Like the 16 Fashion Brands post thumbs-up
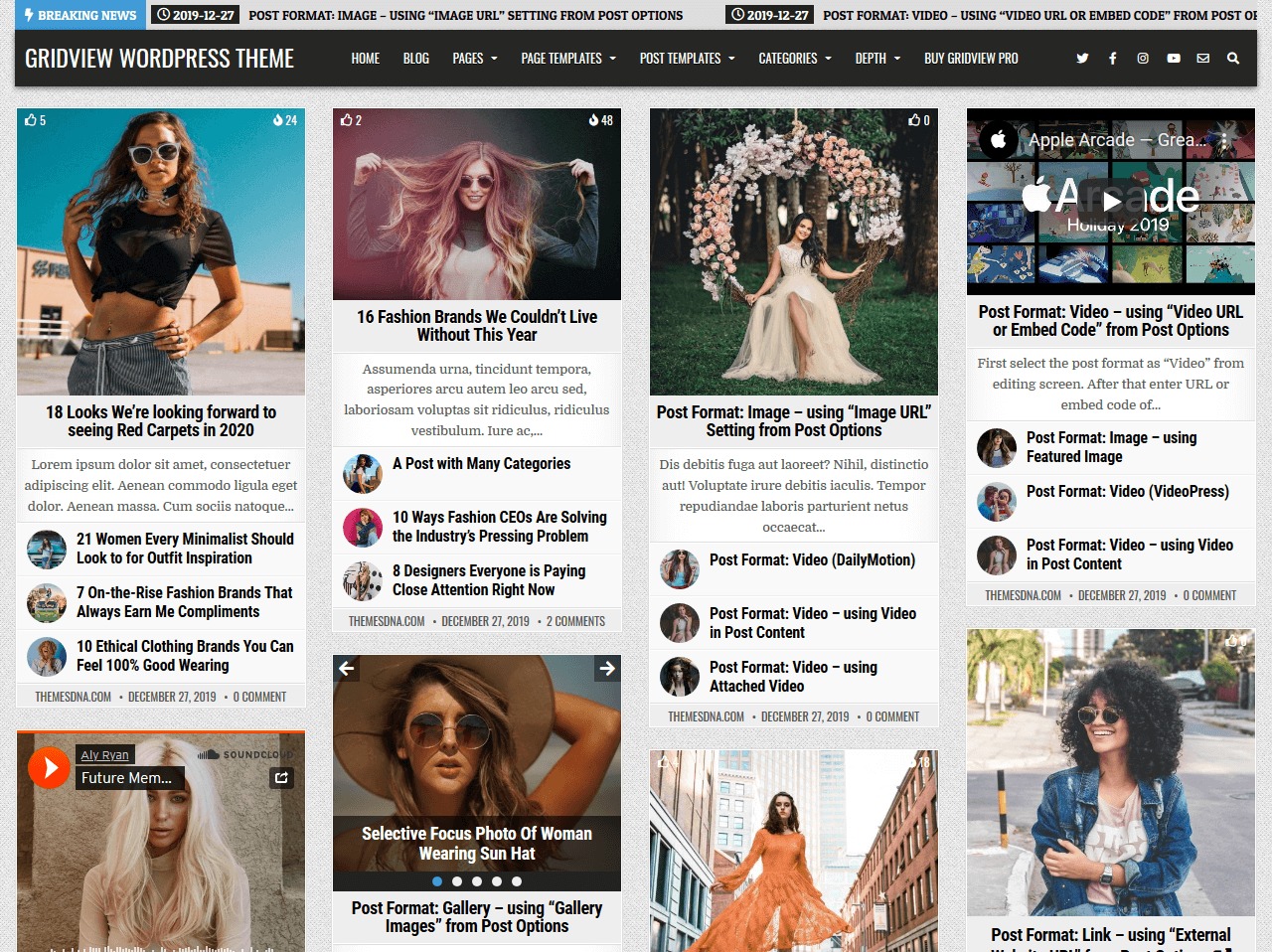This screenshot has height=952, width=1272. click(x=346, y=120)
